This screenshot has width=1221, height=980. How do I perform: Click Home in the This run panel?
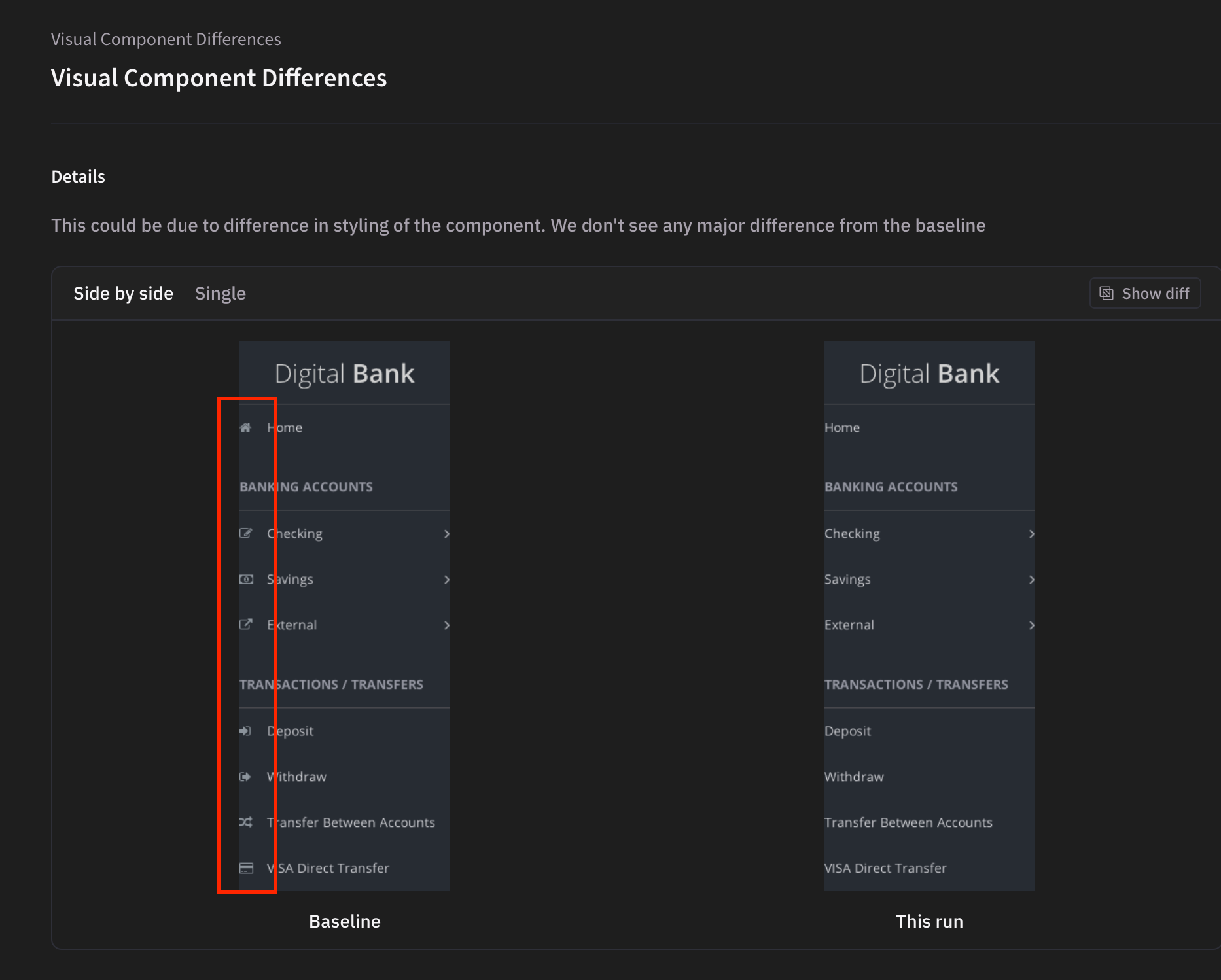coord(841,428)
